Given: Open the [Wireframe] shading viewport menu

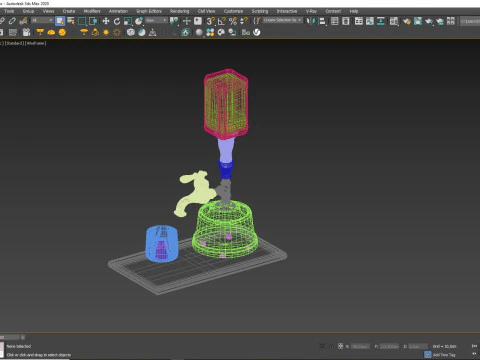Looking at the screenshot, I should pyautogui.click(x=36, y=43).
